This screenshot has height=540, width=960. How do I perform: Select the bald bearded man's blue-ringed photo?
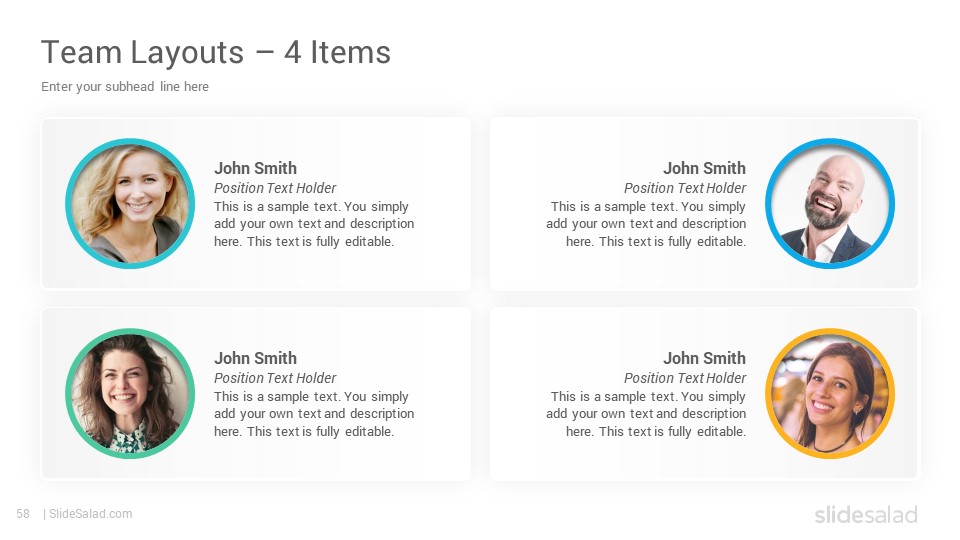pos(830,203)
